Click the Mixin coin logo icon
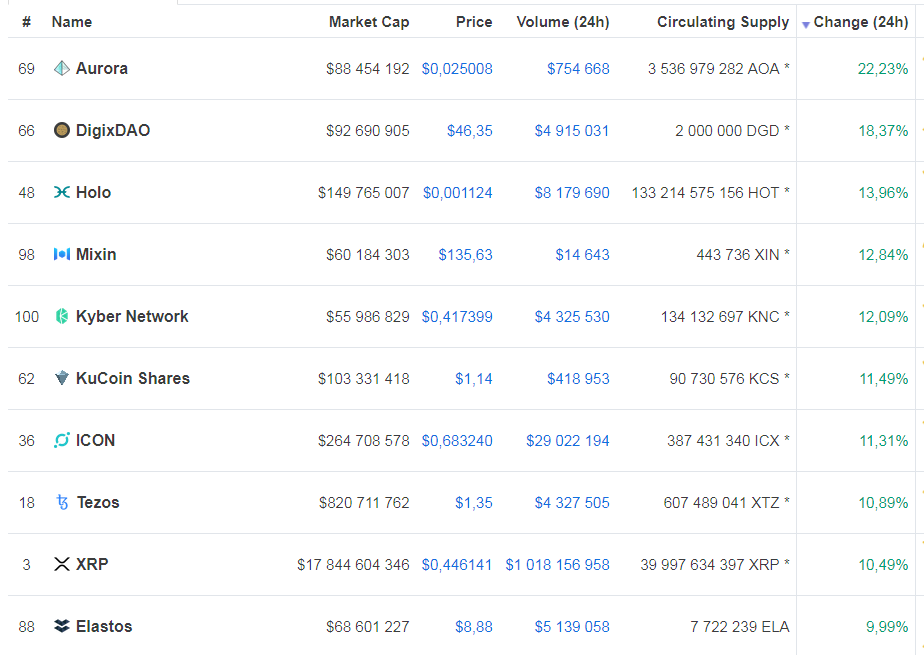 click(62, 254)
